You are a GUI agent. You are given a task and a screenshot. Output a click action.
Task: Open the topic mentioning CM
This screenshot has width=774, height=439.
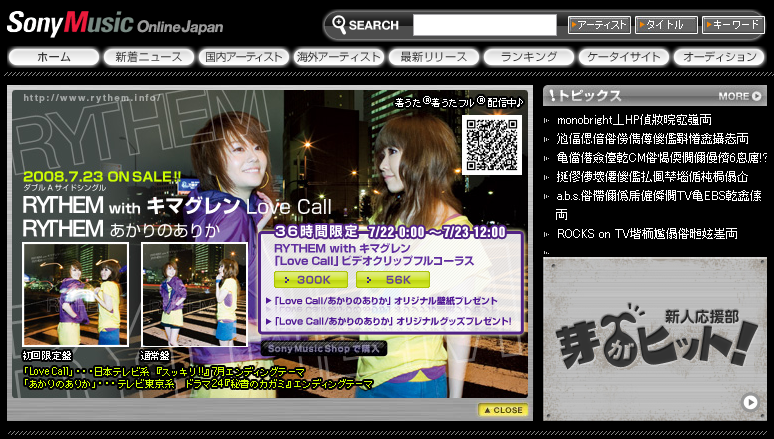661,158
